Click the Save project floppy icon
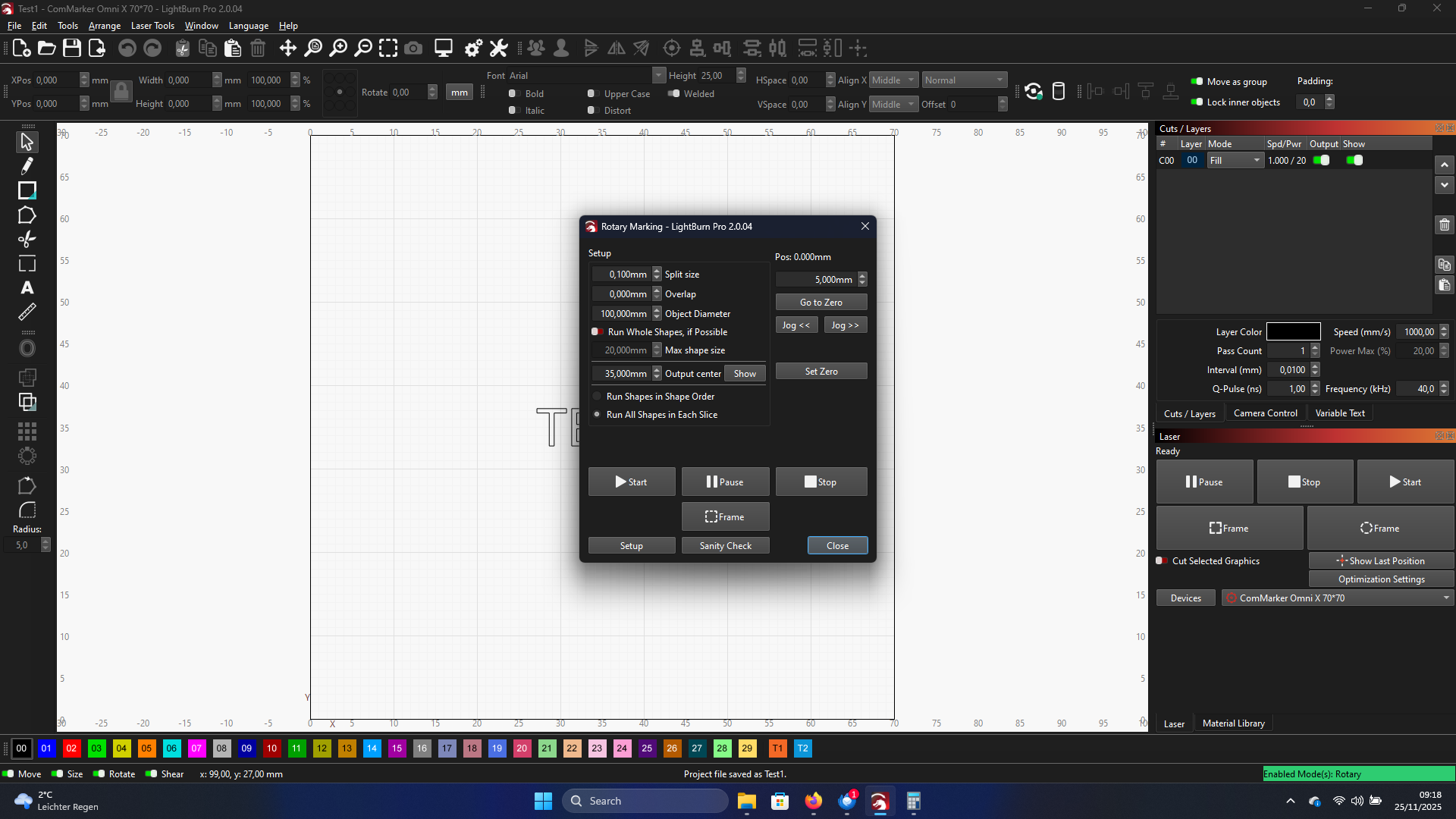Viewport: 1456px width, 819px height. [72, 49]
